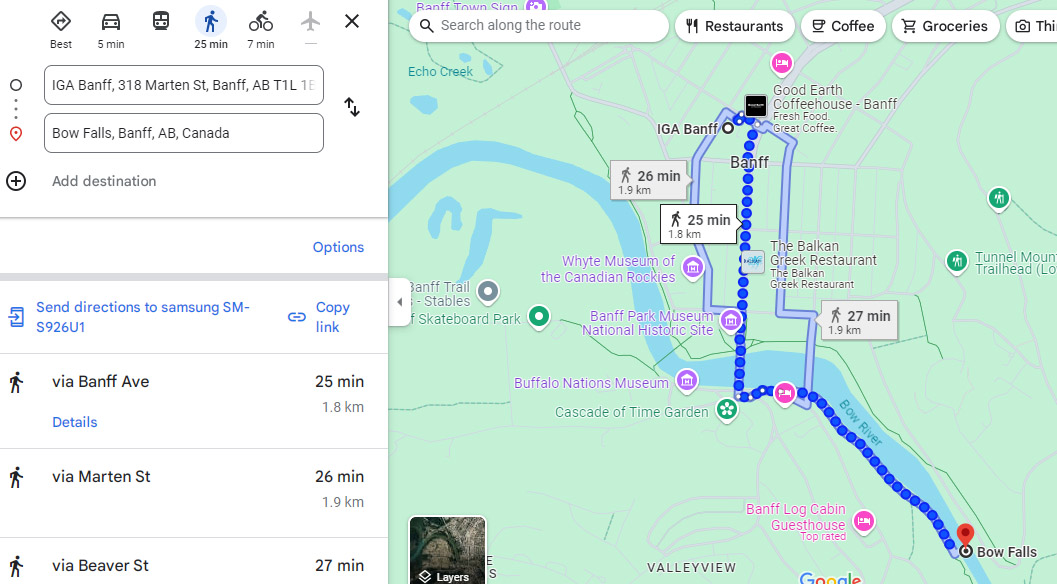Send directions to samsung SM-S926U1
Screen dimensions: 1057x584
[x=143, y=317]
